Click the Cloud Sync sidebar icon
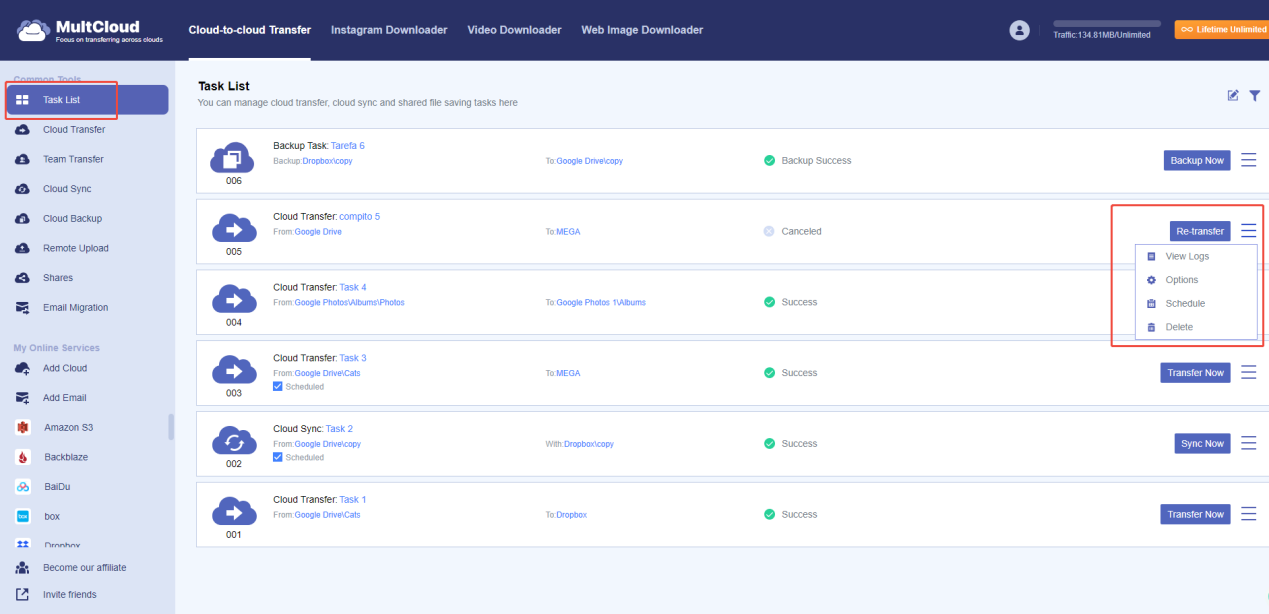 [x=22, y=189]
